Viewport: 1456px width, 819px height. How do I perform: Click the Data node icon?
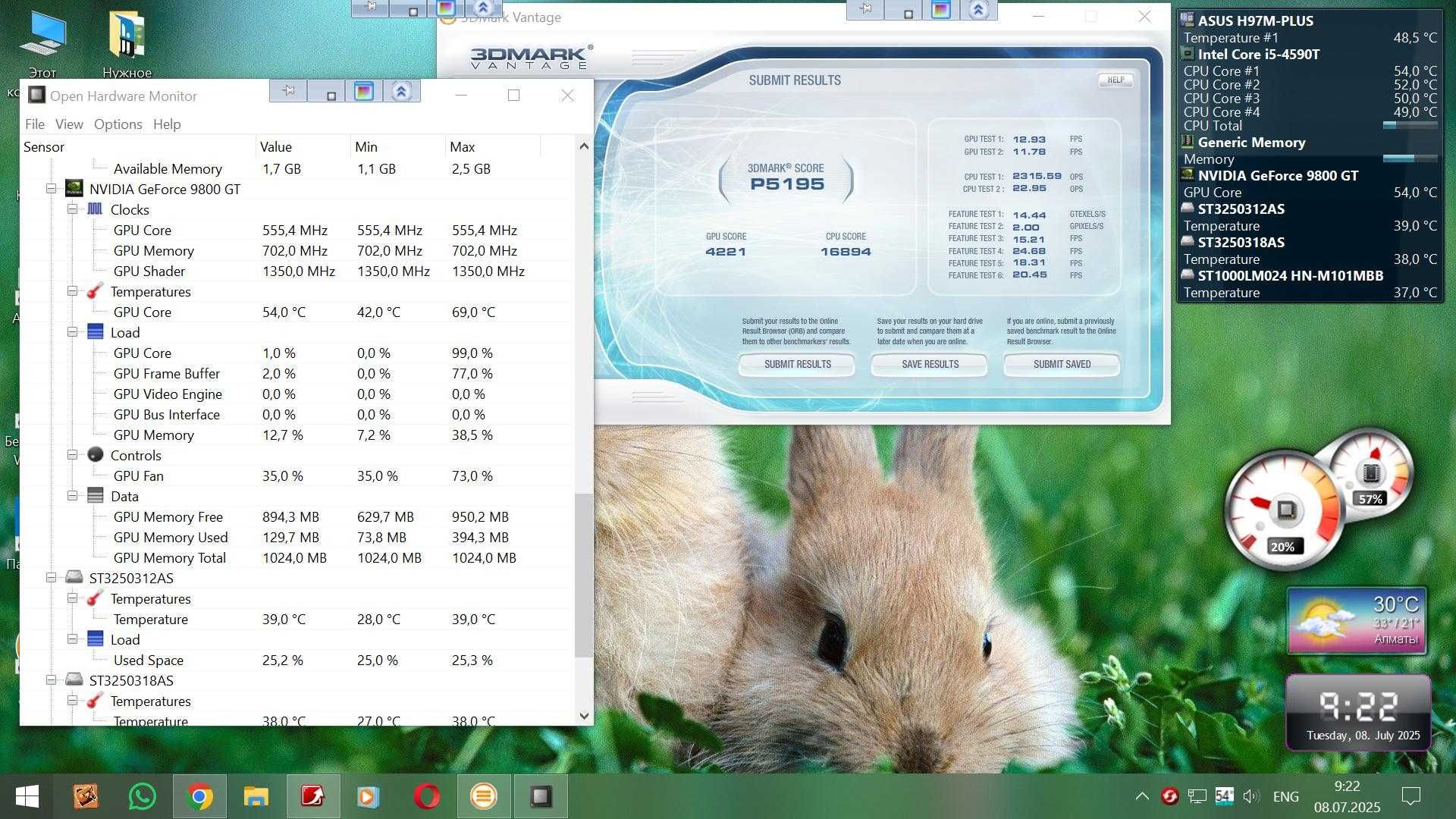[95, 495]
